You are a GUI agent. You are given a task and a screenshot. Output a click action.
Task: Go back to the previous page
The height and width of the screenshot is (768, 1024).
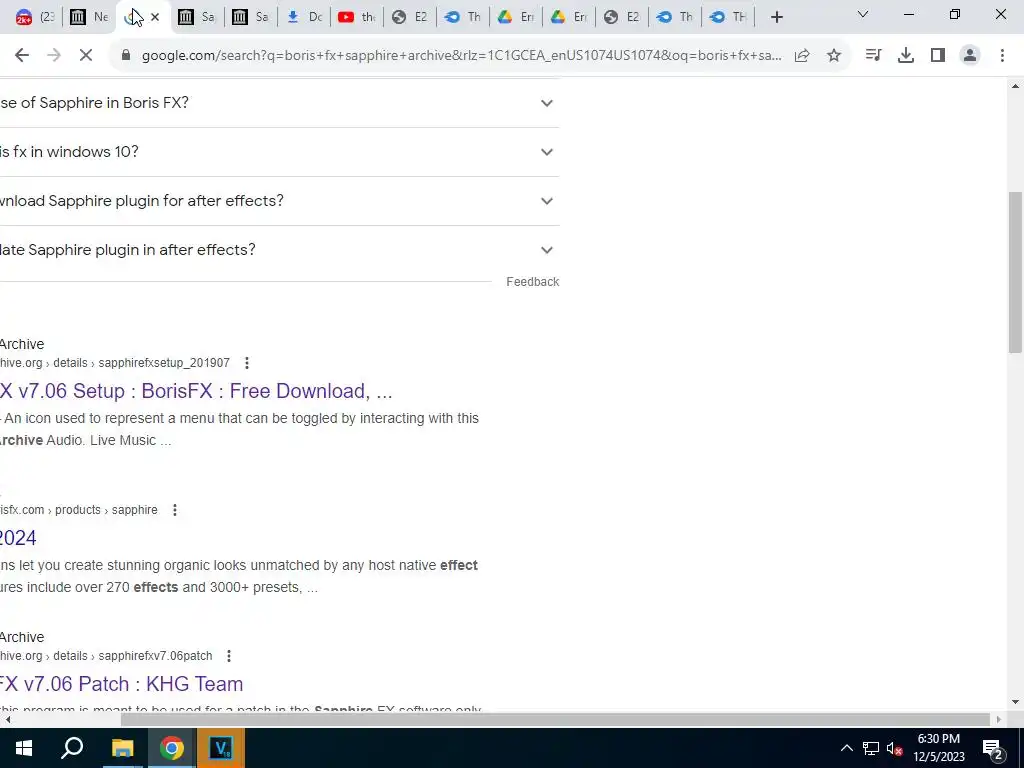click(22, 56)
